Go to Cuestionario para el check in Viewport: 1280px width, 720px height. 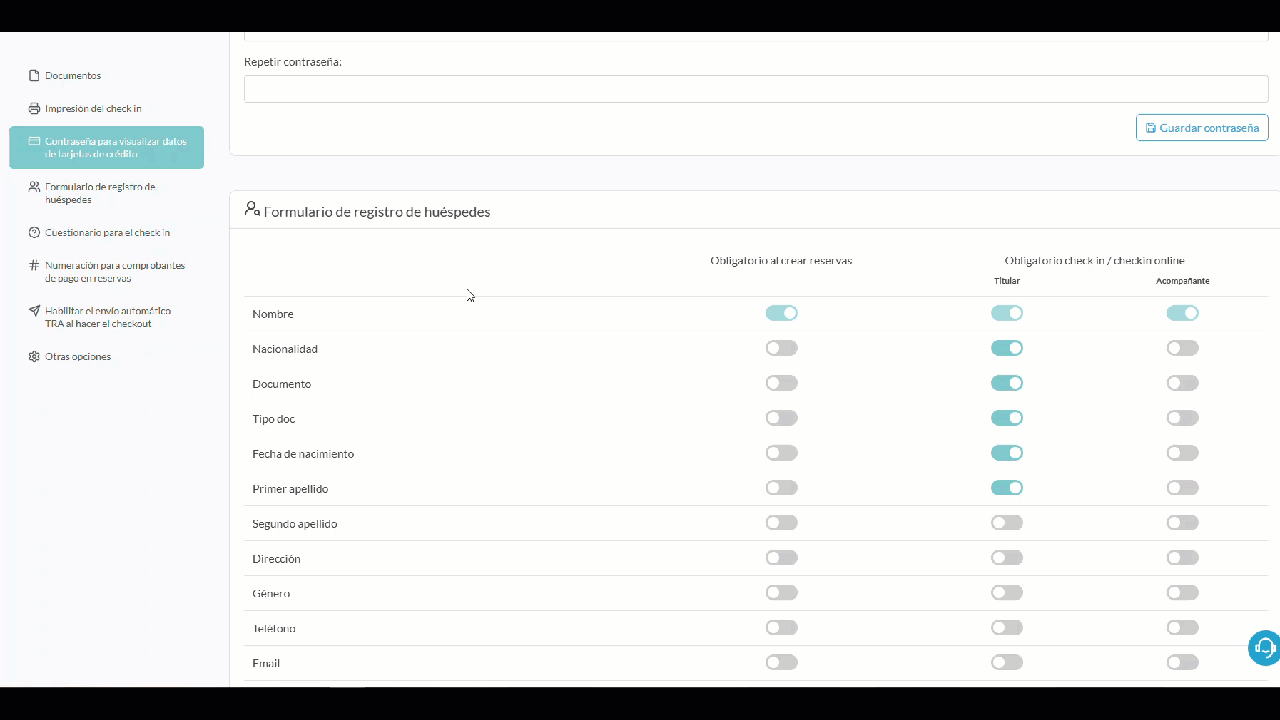(x=107, y=233)
